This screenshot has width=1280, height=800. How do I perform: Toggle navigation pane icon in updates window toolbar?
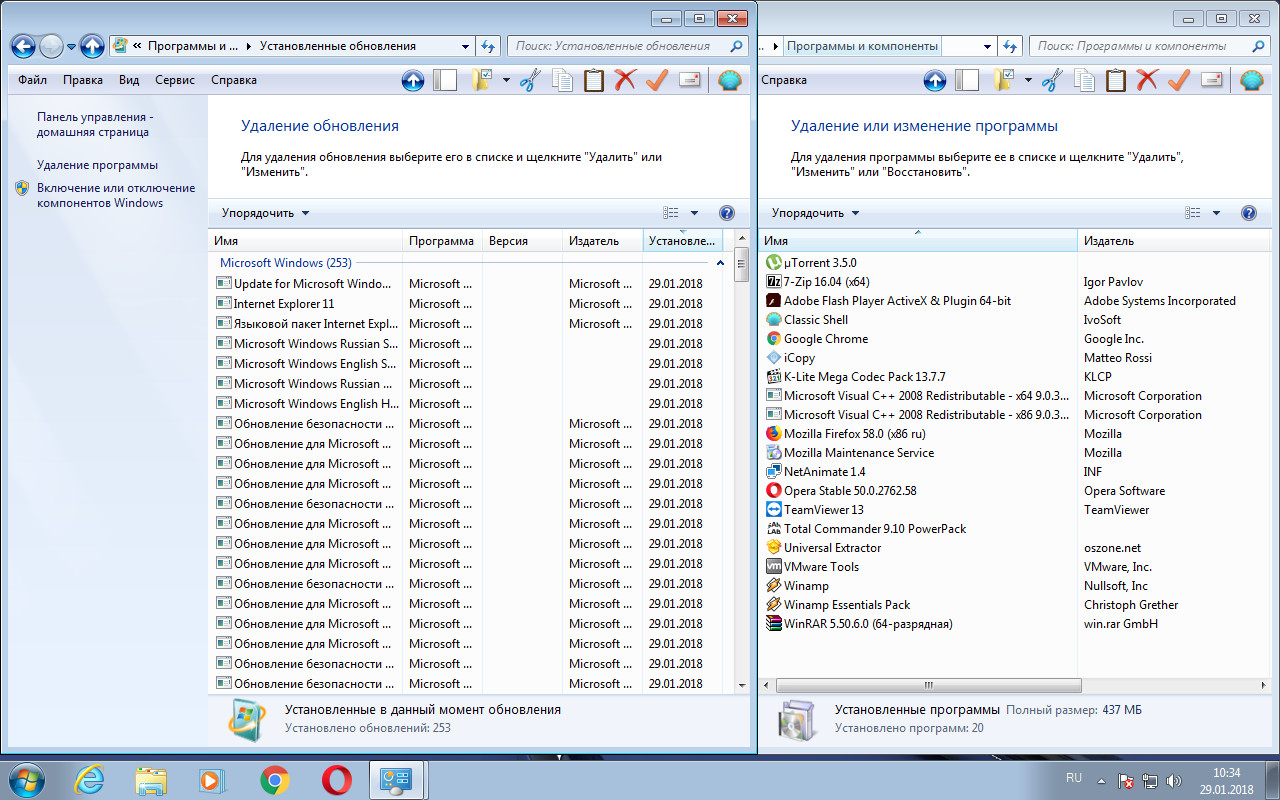445,81
